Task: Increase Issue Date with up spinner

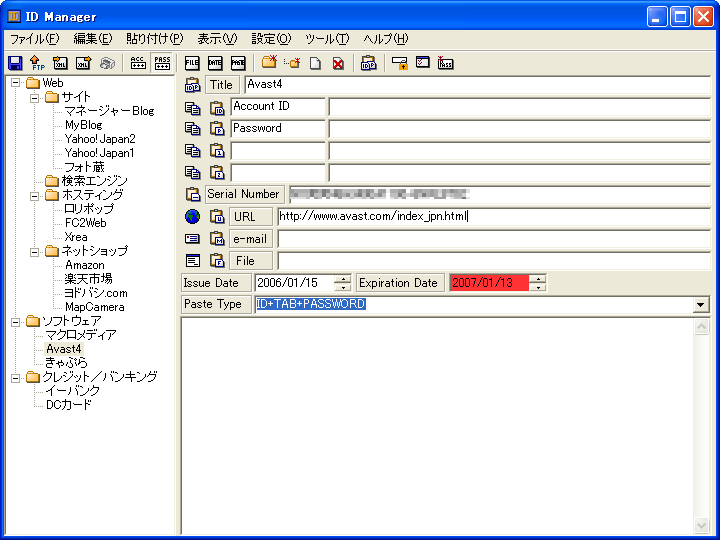Action: 343,278
